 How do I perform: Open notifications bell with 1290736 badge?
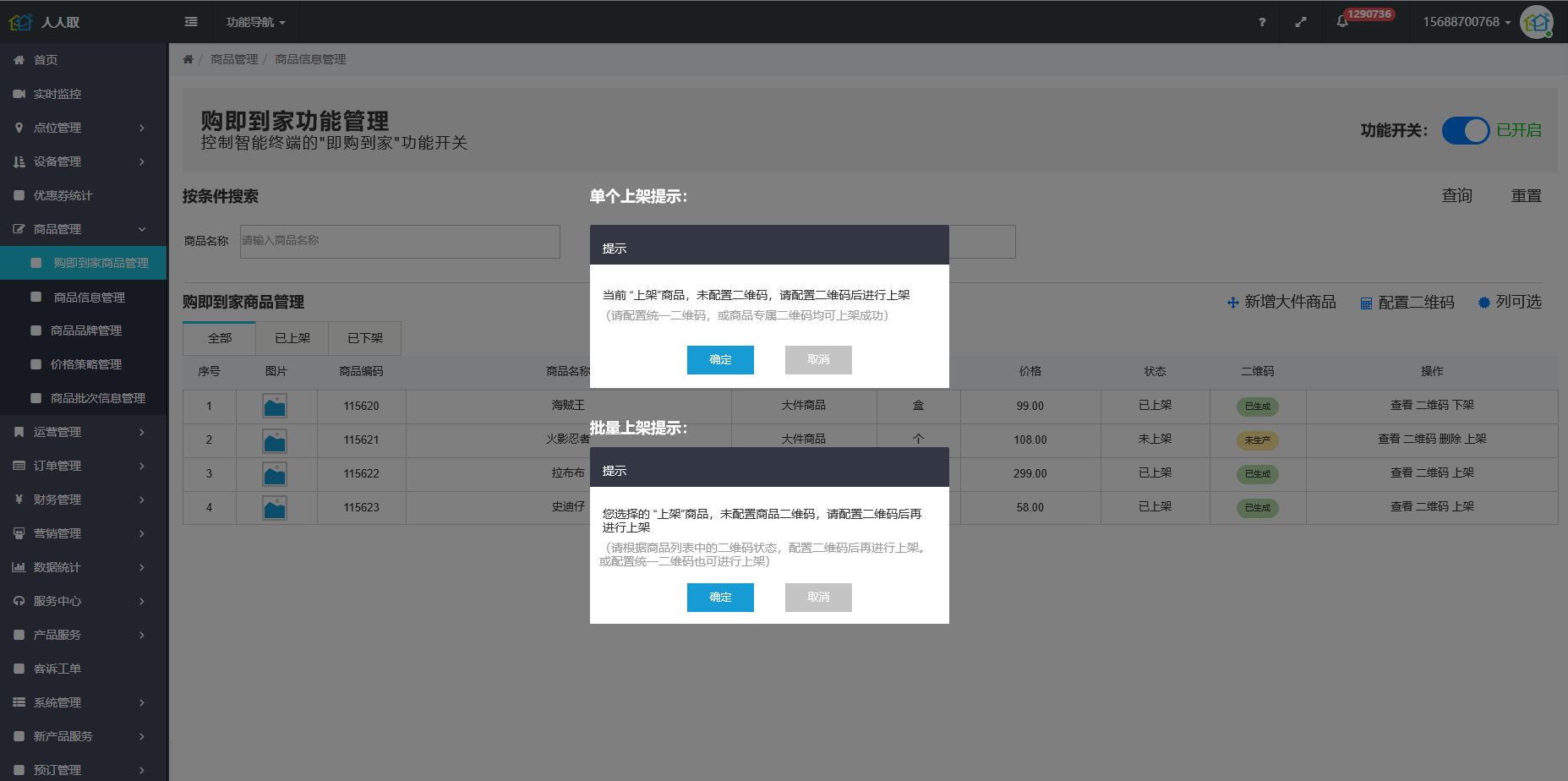(x=1342, y=22)
